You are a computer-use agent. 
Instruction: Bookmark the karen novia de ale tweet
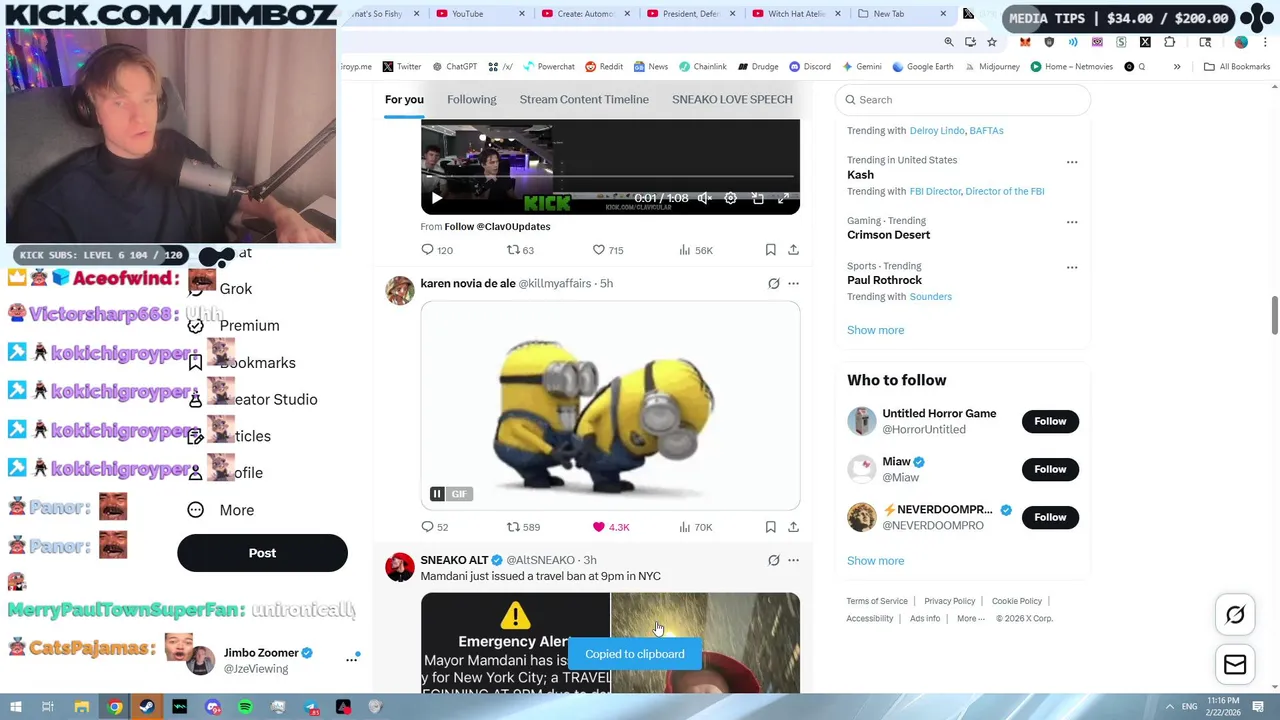770,527
